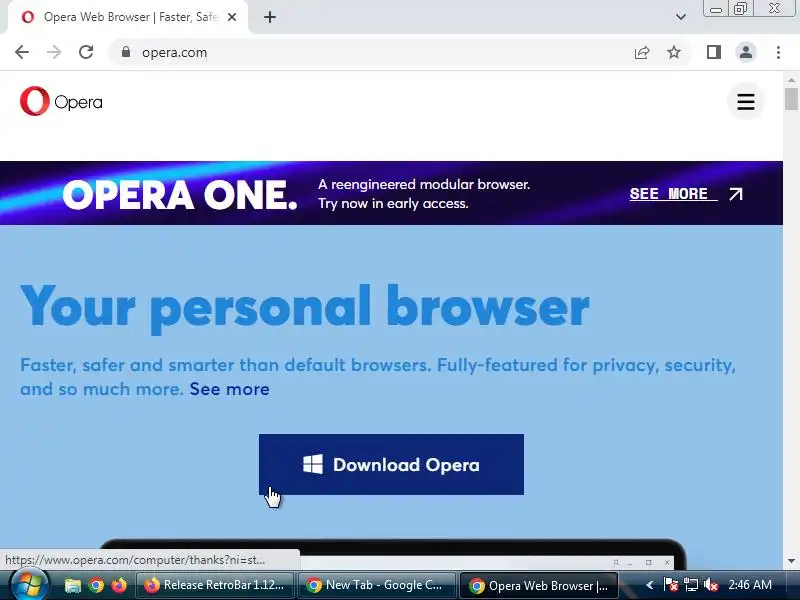Screen dimensions: 800x600
Task: Open the See more link under the headline
Action: coord(230,389)
